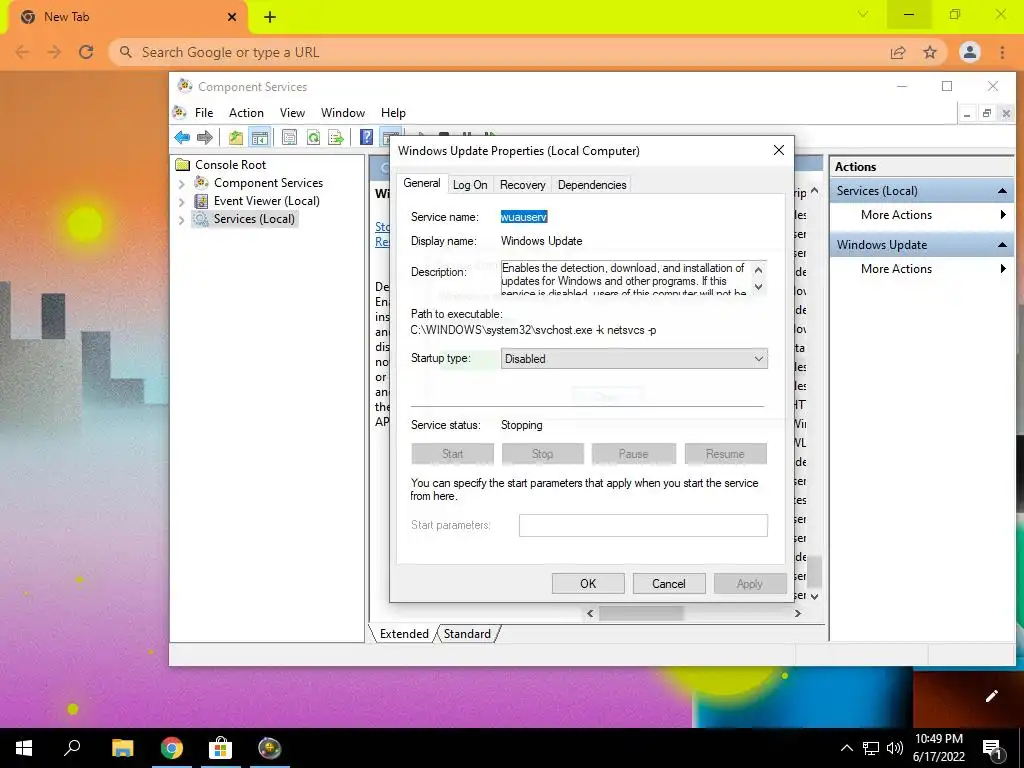The width and height of the screenshot is (1024, 768).
Task: Click the Start service button
Action: pos(453,454)
